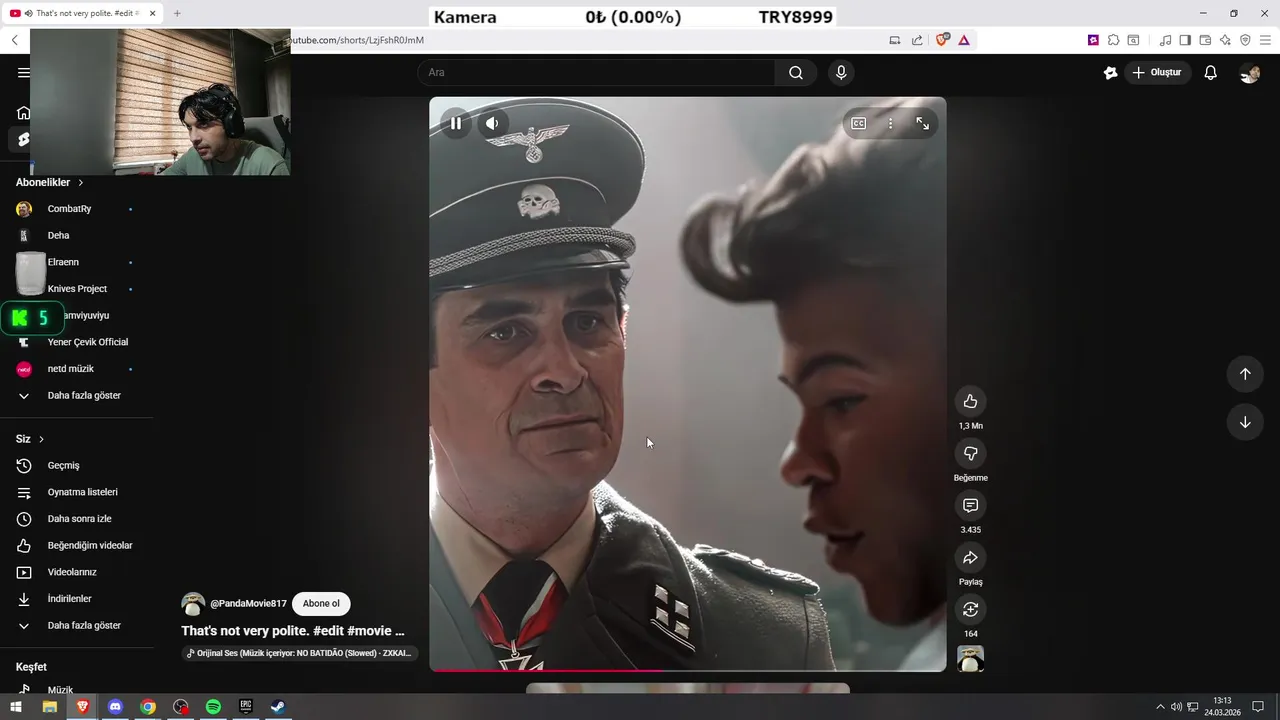The width and height of the screenshot is (1280, 720).
Task: Click the share page icon in address bar
Action: [x=917, y=40]
